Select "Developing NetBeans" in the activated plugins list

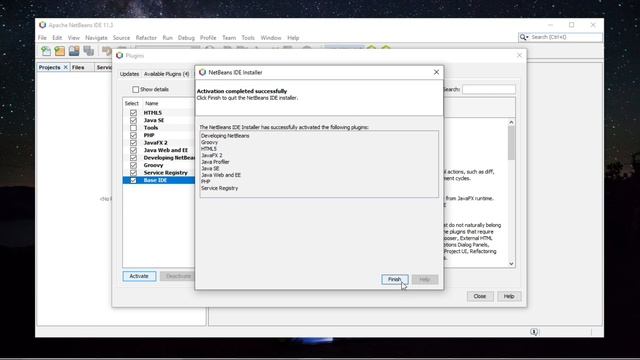[x=225, y=136]
